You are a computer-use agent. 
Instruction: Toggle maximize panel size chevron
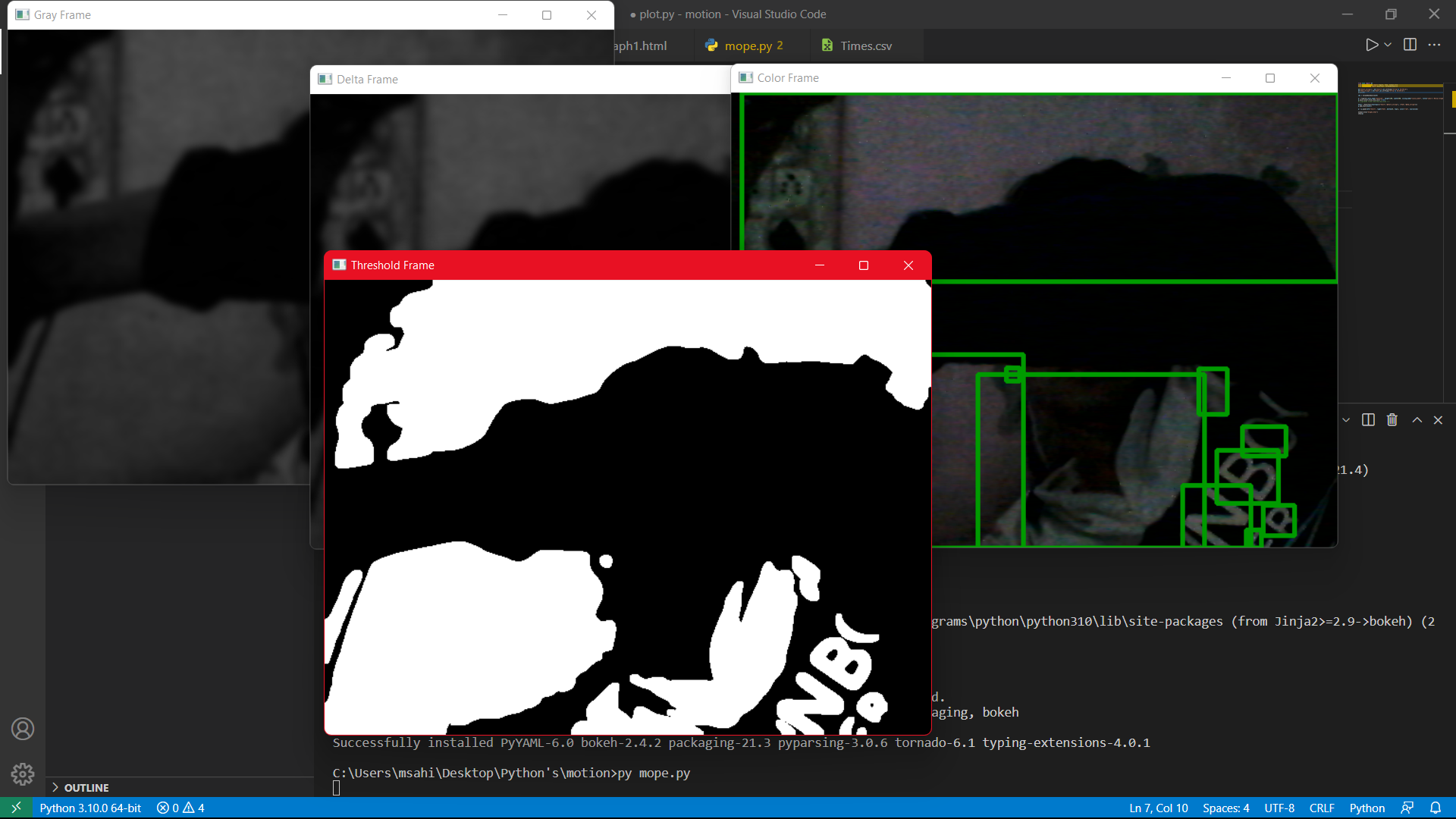click(x=1417, y=420)
